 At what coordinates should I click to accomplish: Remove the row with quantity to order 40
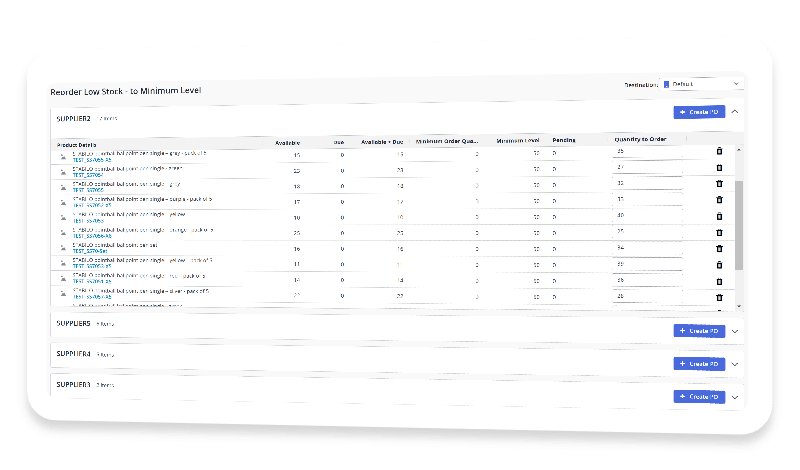coord(718,216)
